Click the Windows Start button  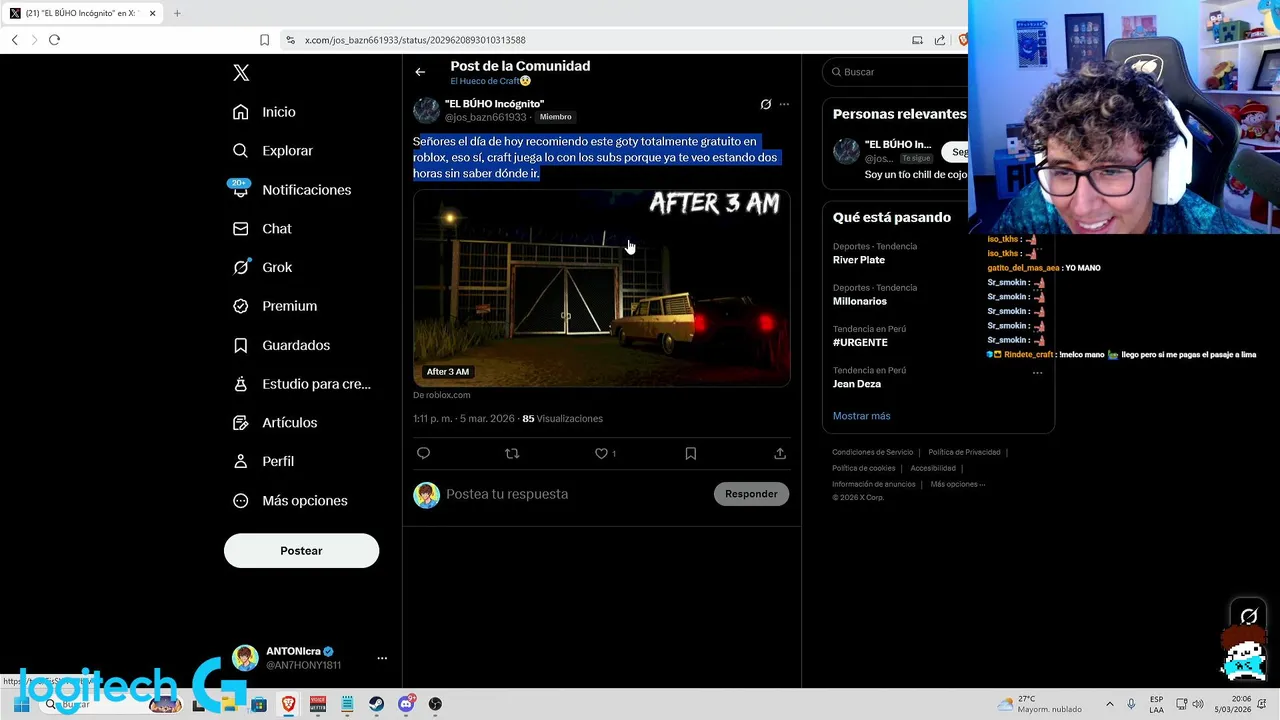(x=20, y=704)
